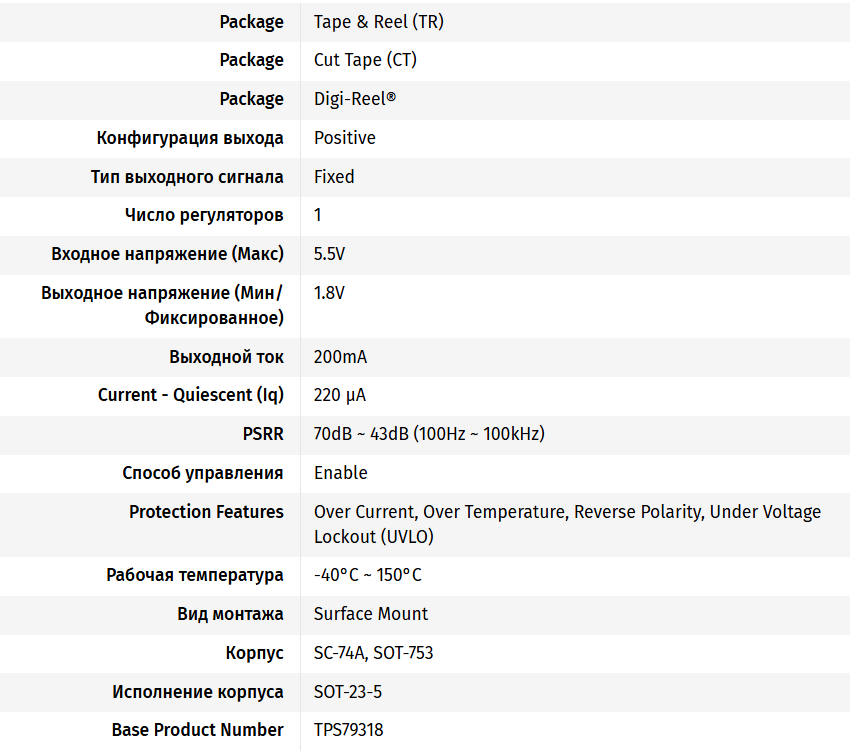Click the Конфигурация выхода label
This screenshot has height=755, width=850.
point(190,138)
